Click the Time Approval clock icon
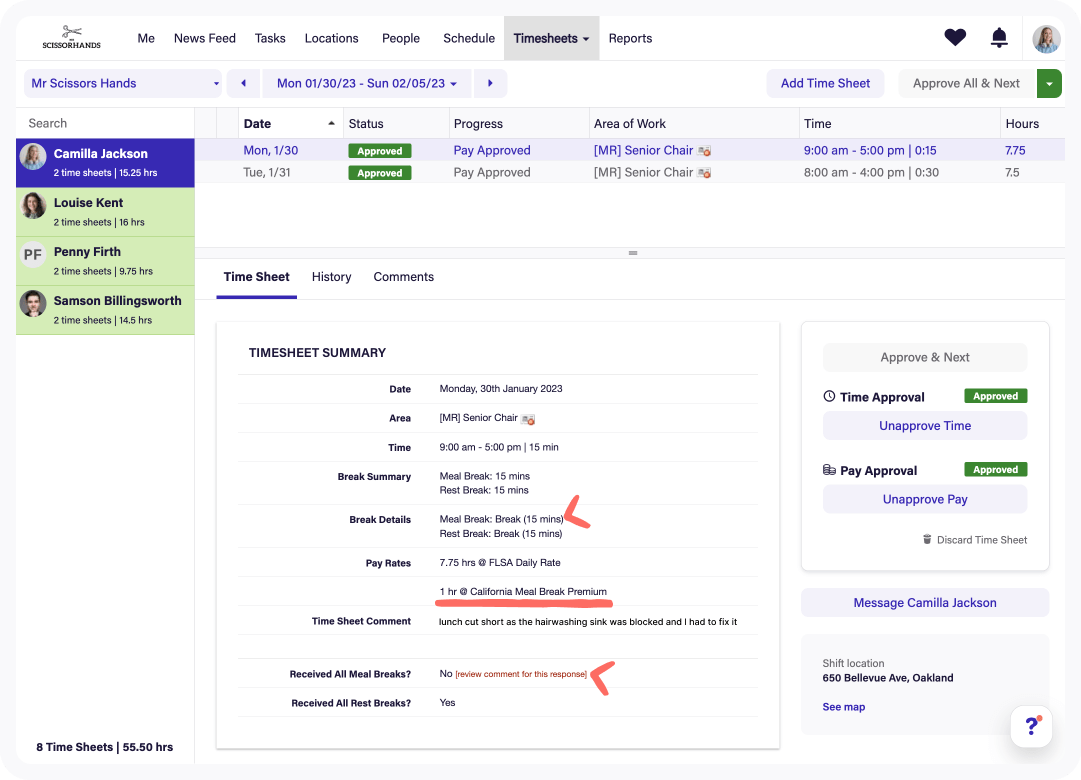 pos(829,397)
